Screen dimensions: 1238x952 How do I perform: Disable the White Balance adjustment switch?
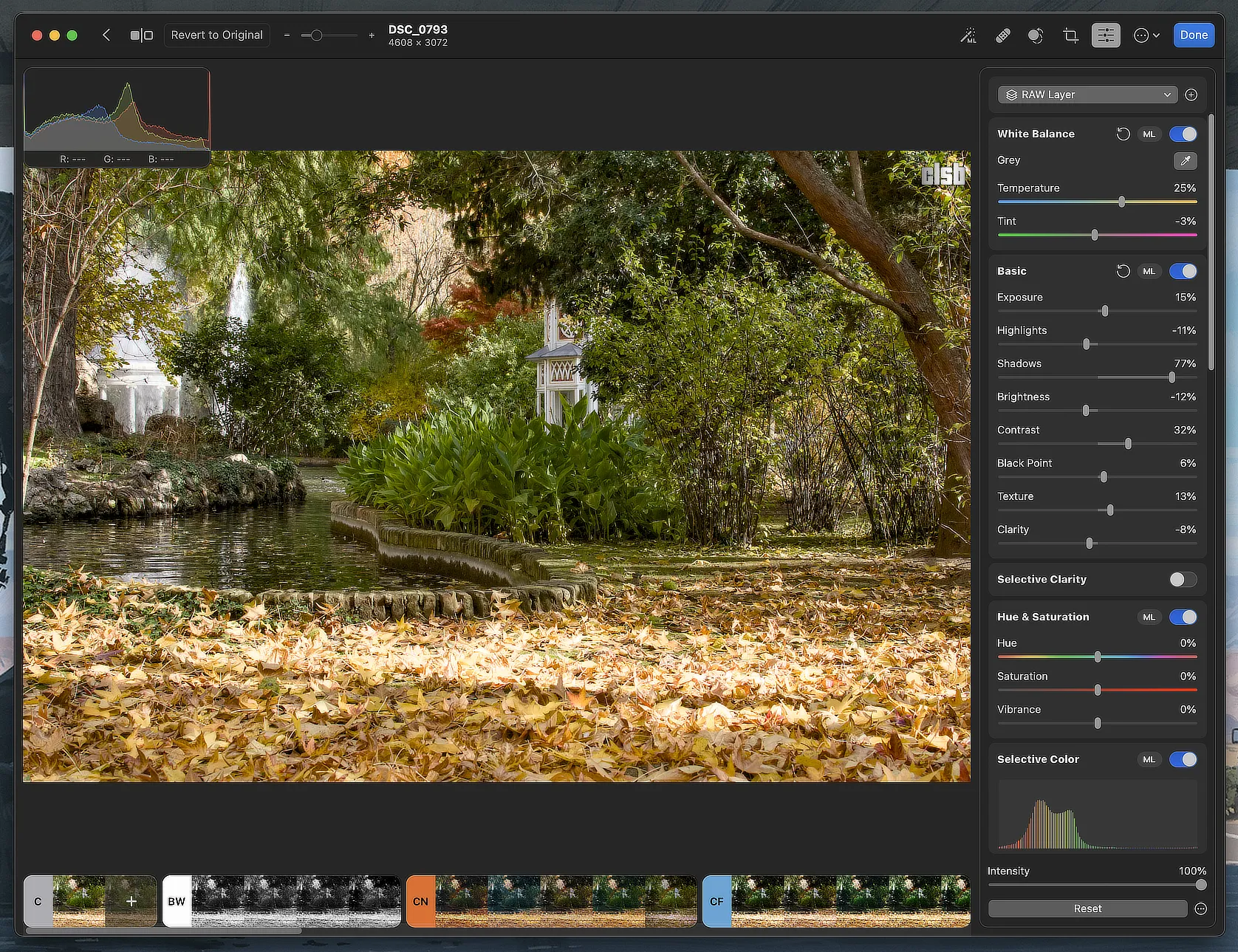click(1183, 134)
